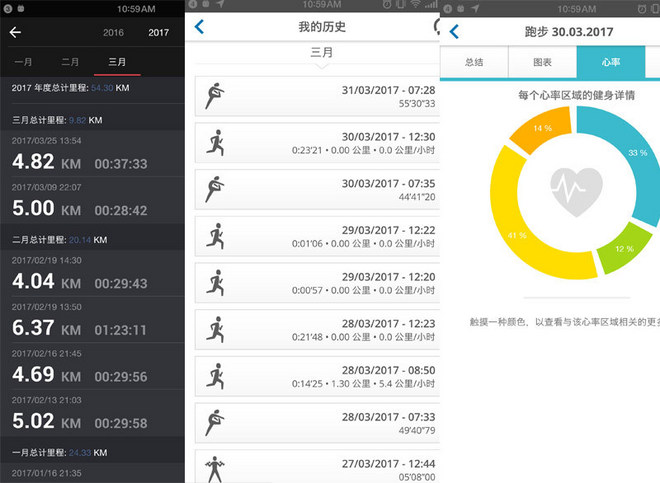The height and width of the screenshot is (483, 660).
Task: Open the activity entry 30/03/2017 - 07:35
Action: (x=317, y=190)
